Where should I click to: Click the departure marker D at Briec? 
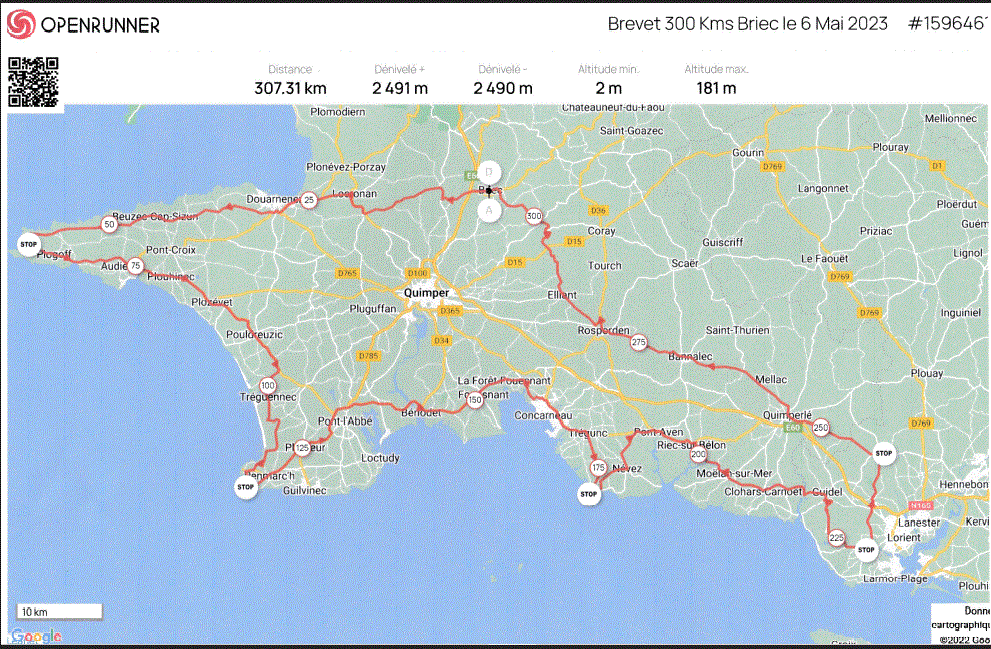[x=488, y=171]
